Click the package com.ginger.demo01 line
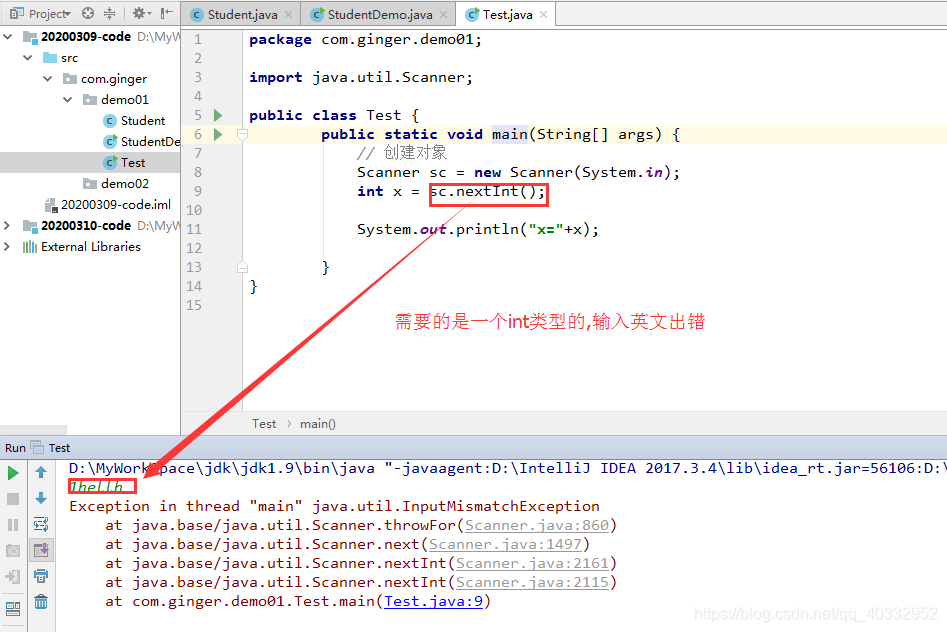This screenshot has height=632, width=947. pos(365,40)
